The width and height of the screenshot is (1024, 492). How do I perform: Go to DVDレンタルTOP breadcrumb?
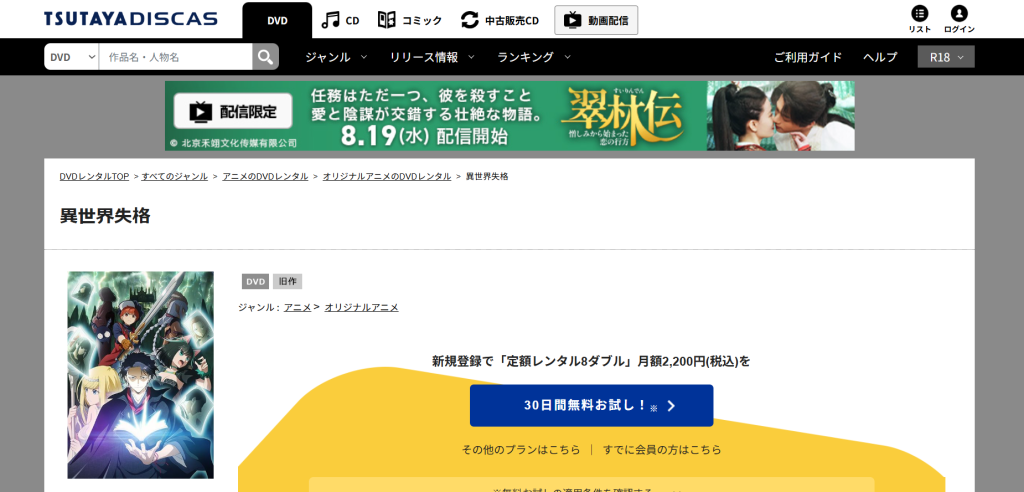[94, 176]
